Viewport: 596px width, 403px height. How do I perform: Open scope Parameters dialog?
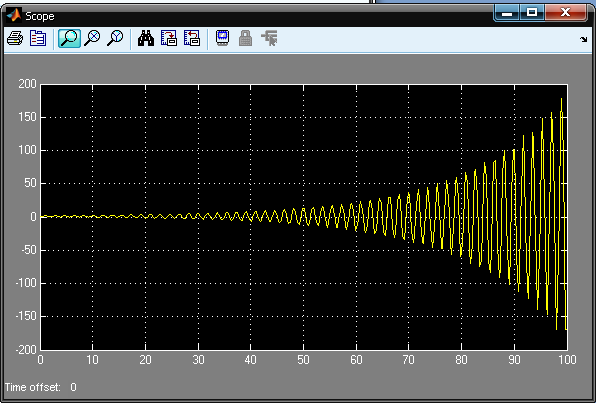pos(38,38)
